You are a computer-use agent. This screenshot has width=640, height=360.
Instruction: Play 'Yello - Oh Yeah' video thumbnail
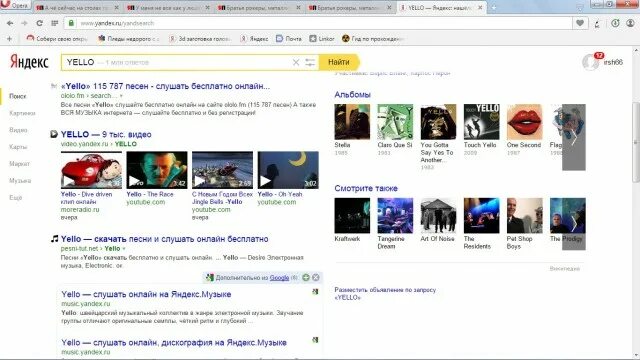(x=288, y=170)
